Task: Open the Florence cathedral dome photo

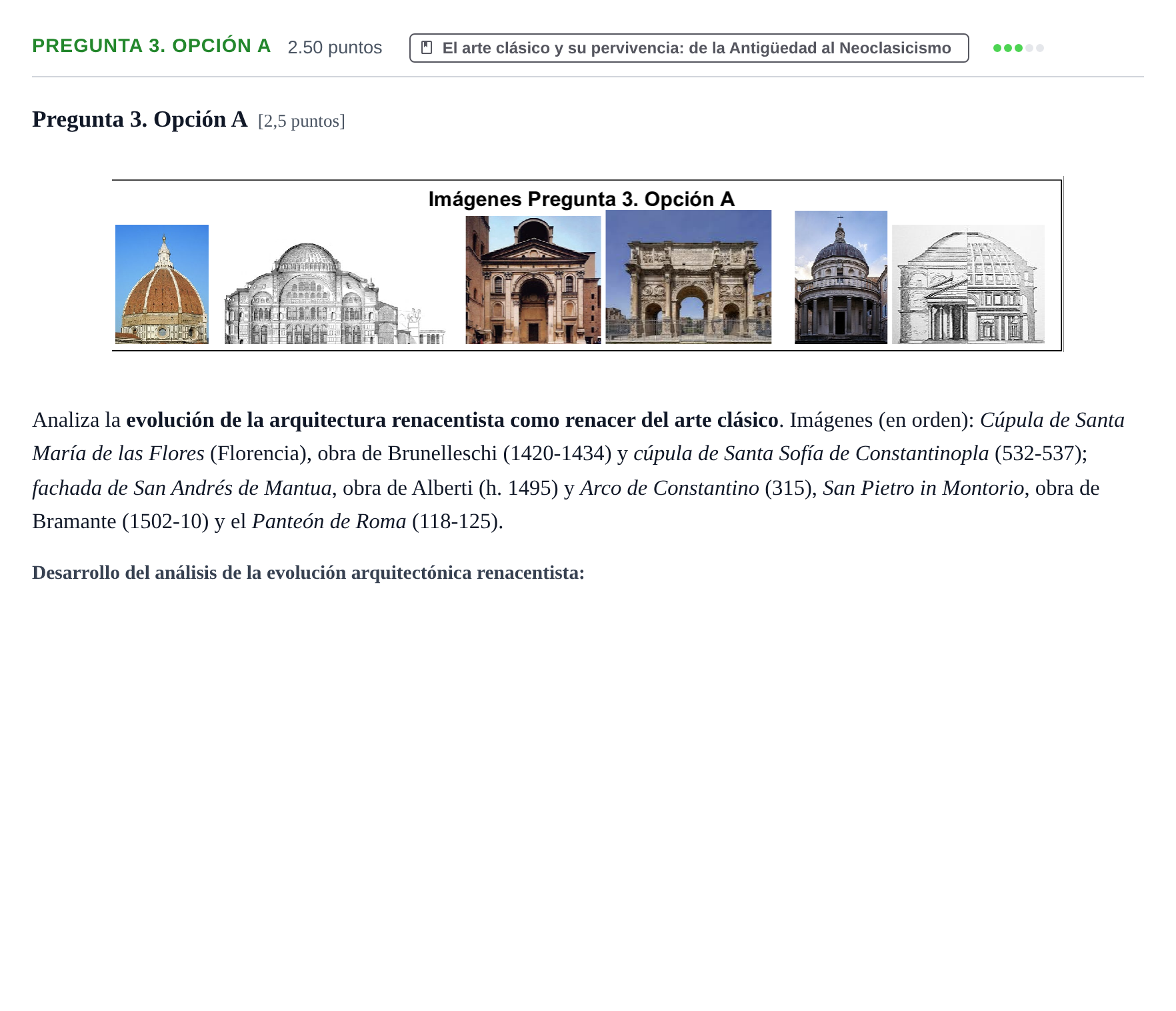Action: click(x=162, y=284)
